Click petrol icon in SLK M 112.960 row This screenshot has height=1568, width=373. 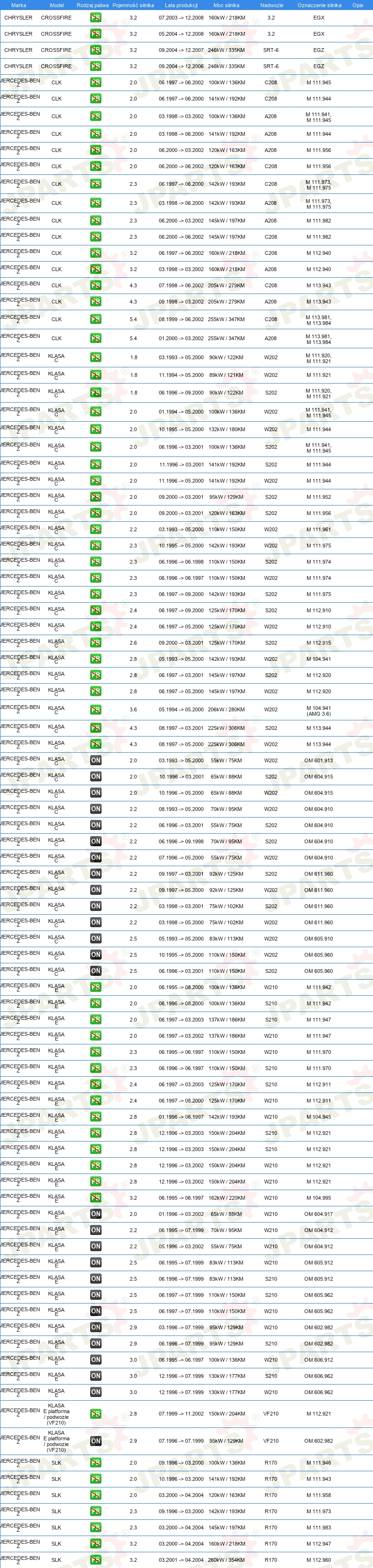pos(96,1560)
